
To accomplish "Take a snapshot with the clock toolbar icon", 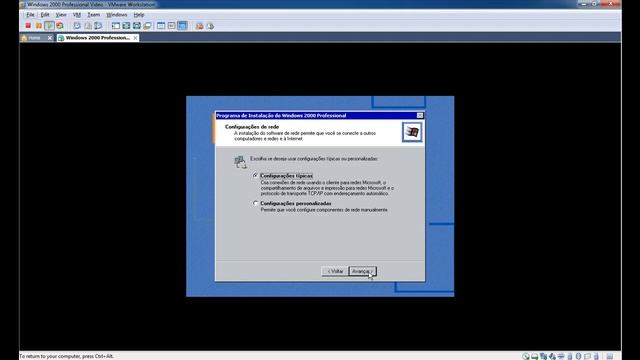I will tap(77, 26).
